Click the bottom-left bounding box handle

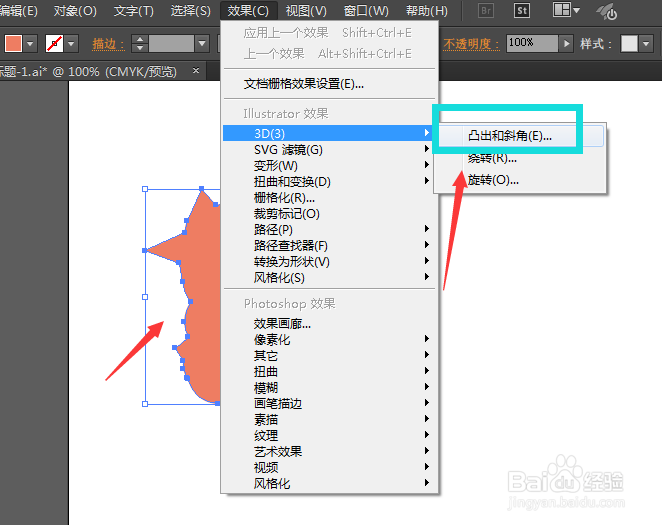[145, 404]
